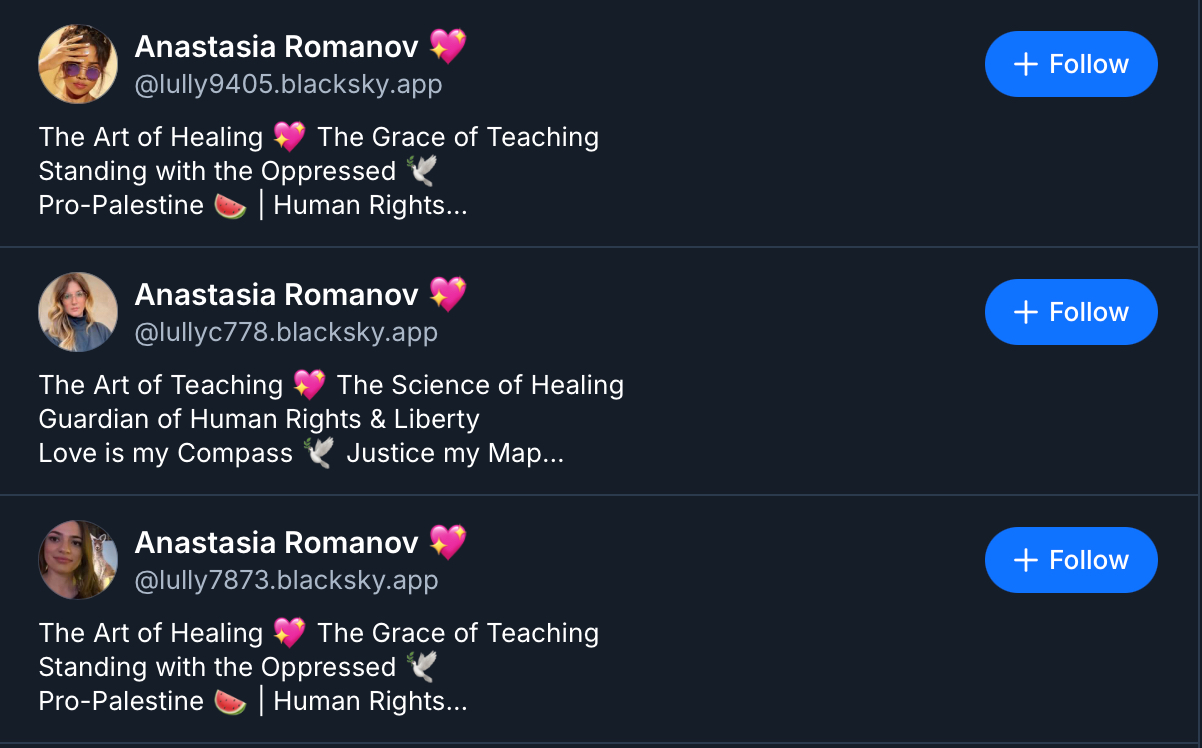The width and height of the screenshot is (1202, 748).
Task: Follow the @lullyc778.blacksky.app account
Action: click(x=1070, y=312)
